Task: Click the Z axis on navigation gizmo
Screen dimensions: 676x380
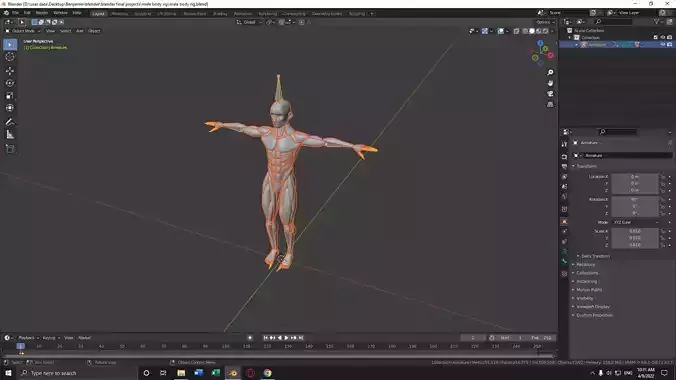Action: [x=541, y=43]
